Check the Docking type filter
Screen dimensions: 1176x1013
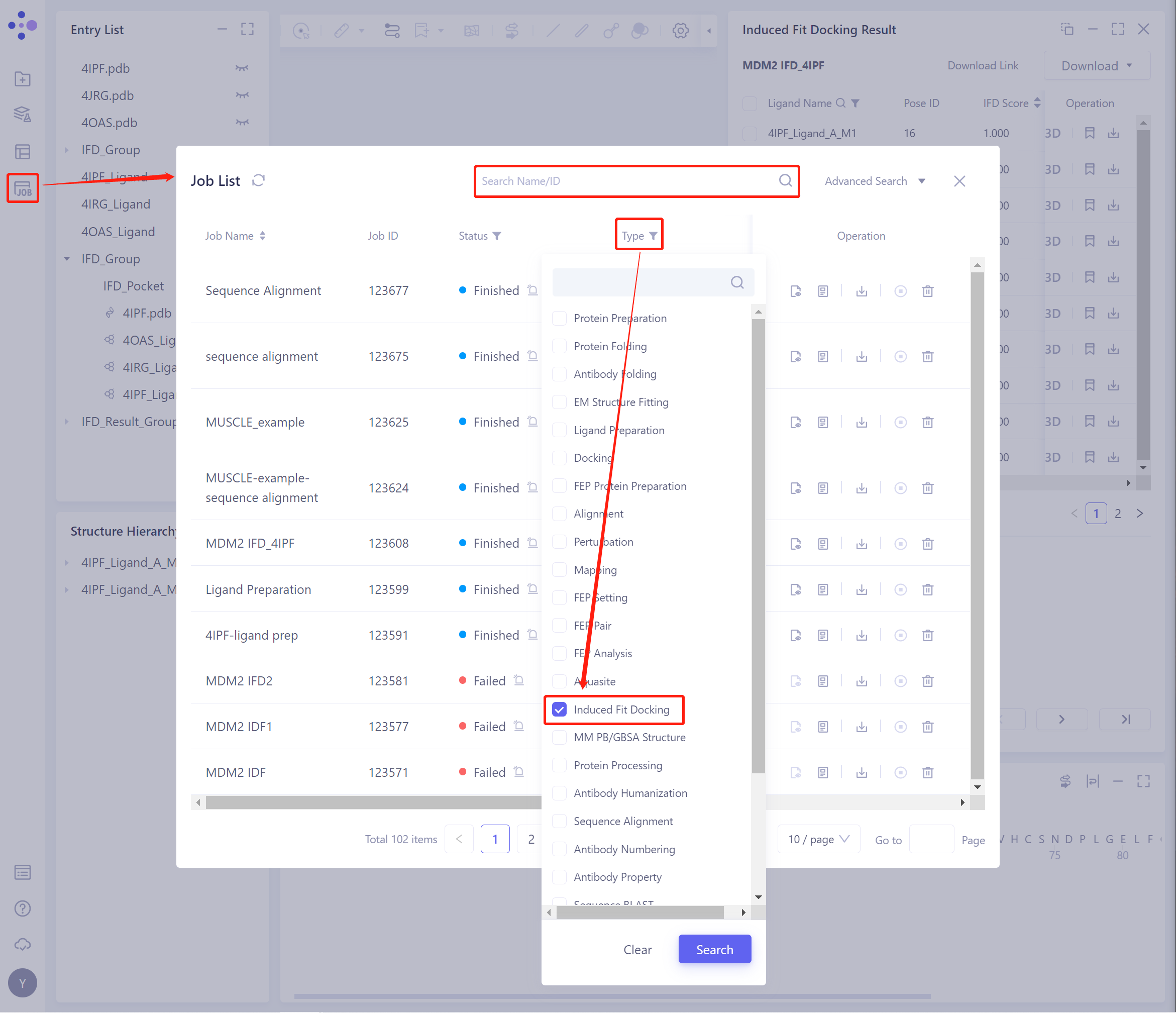pos(559,458)
